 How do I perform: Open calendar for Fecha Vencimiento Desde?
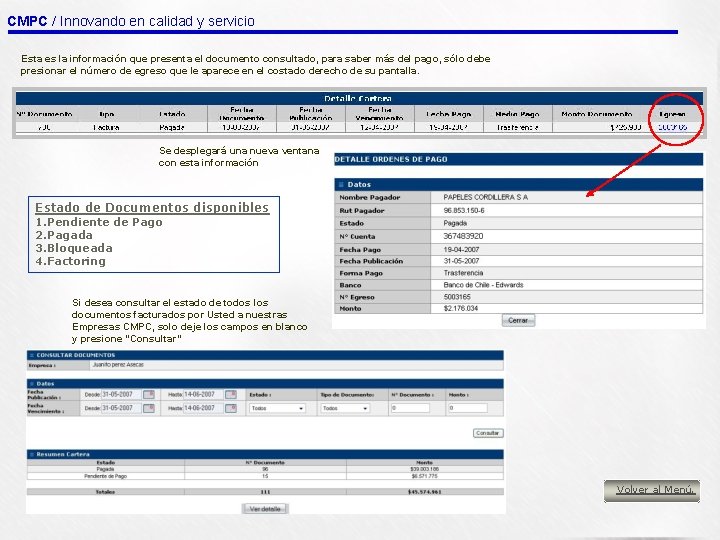click(x=149, y=408)
